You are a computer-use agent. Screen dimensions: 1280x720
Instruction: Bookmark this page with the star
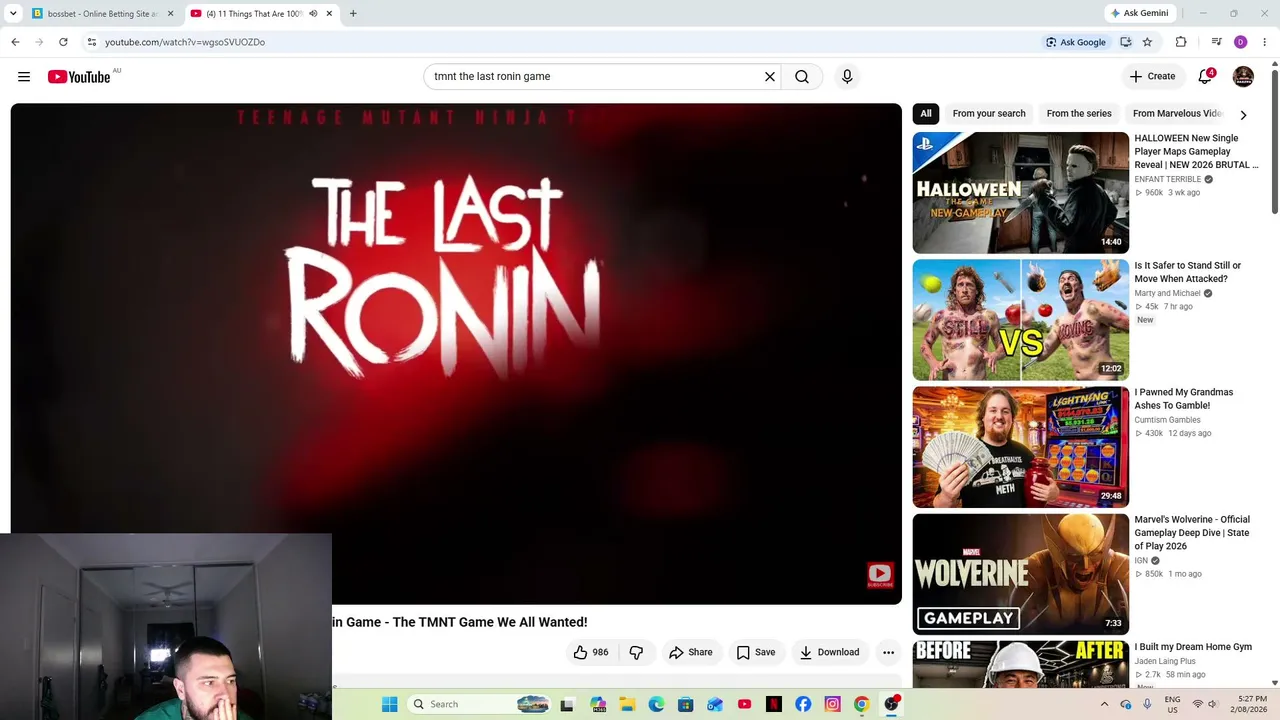click(1147, 42)
